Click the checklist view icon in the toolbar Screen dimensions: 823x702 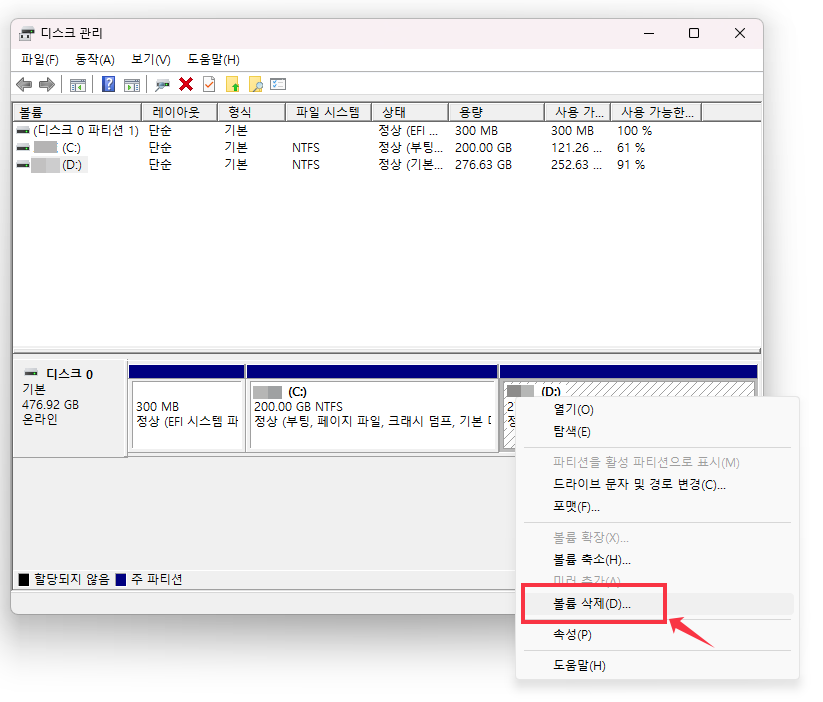click(277, 83)
